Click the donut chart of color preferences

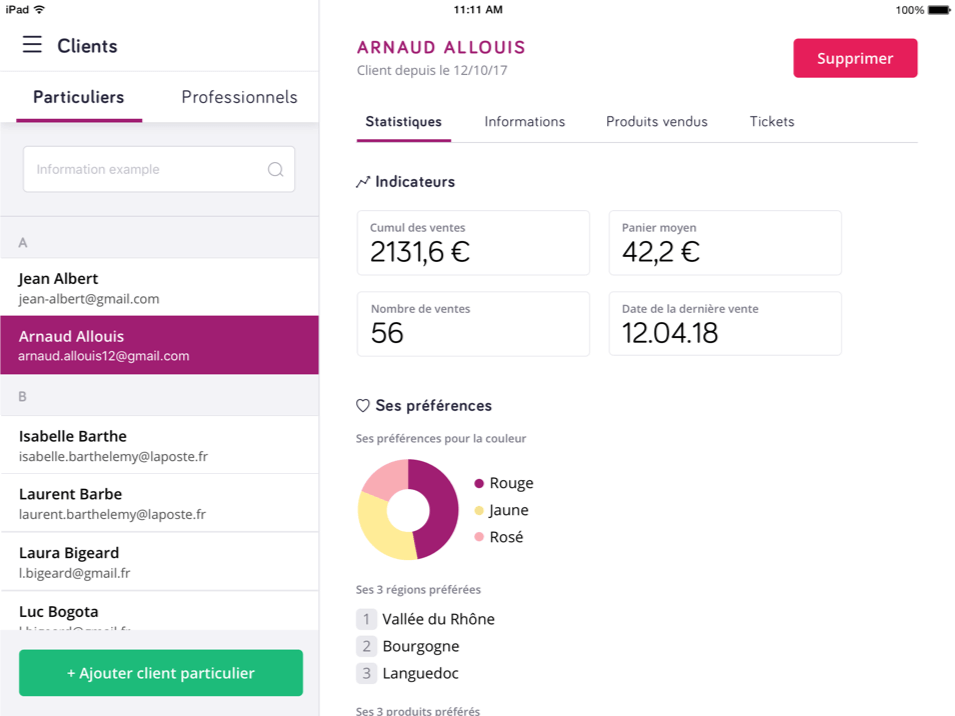point(408,509)
